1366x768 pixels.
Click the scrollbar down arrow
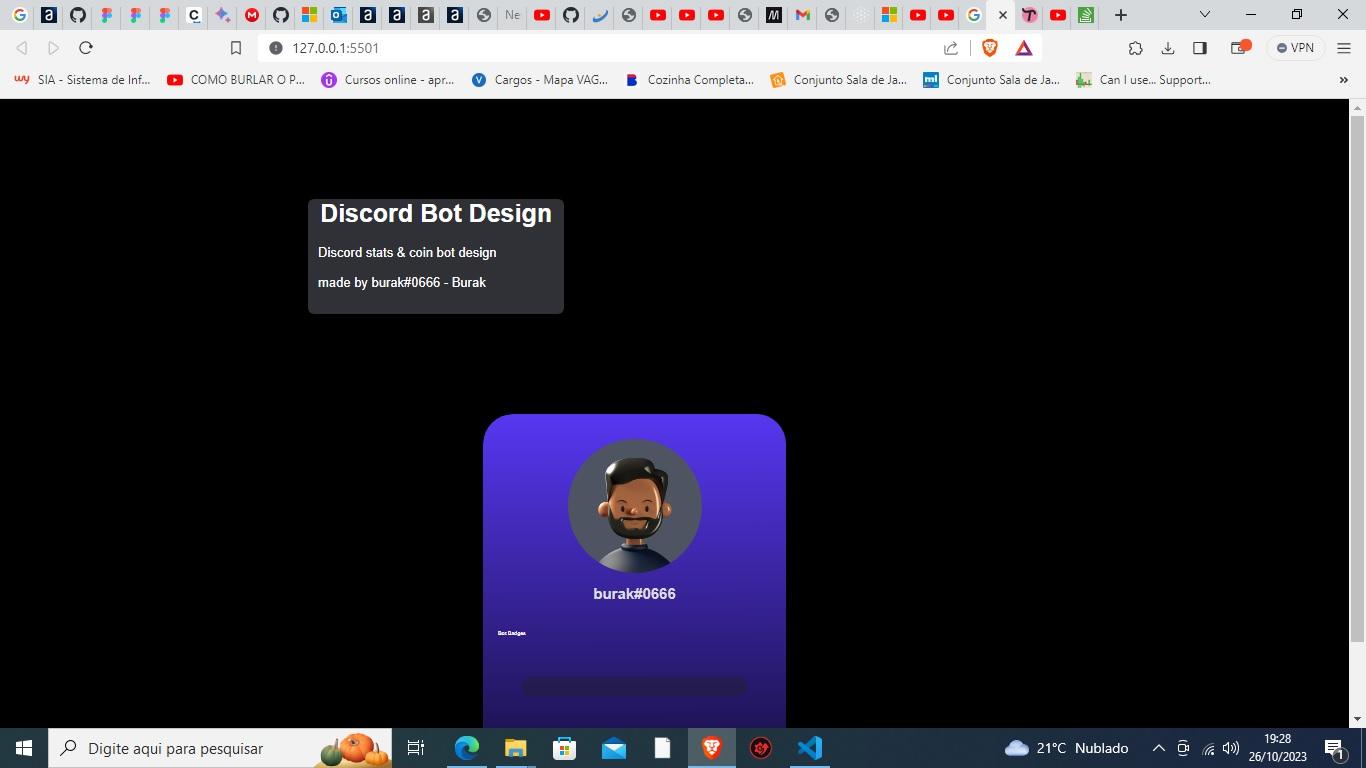coord(1357,719)
